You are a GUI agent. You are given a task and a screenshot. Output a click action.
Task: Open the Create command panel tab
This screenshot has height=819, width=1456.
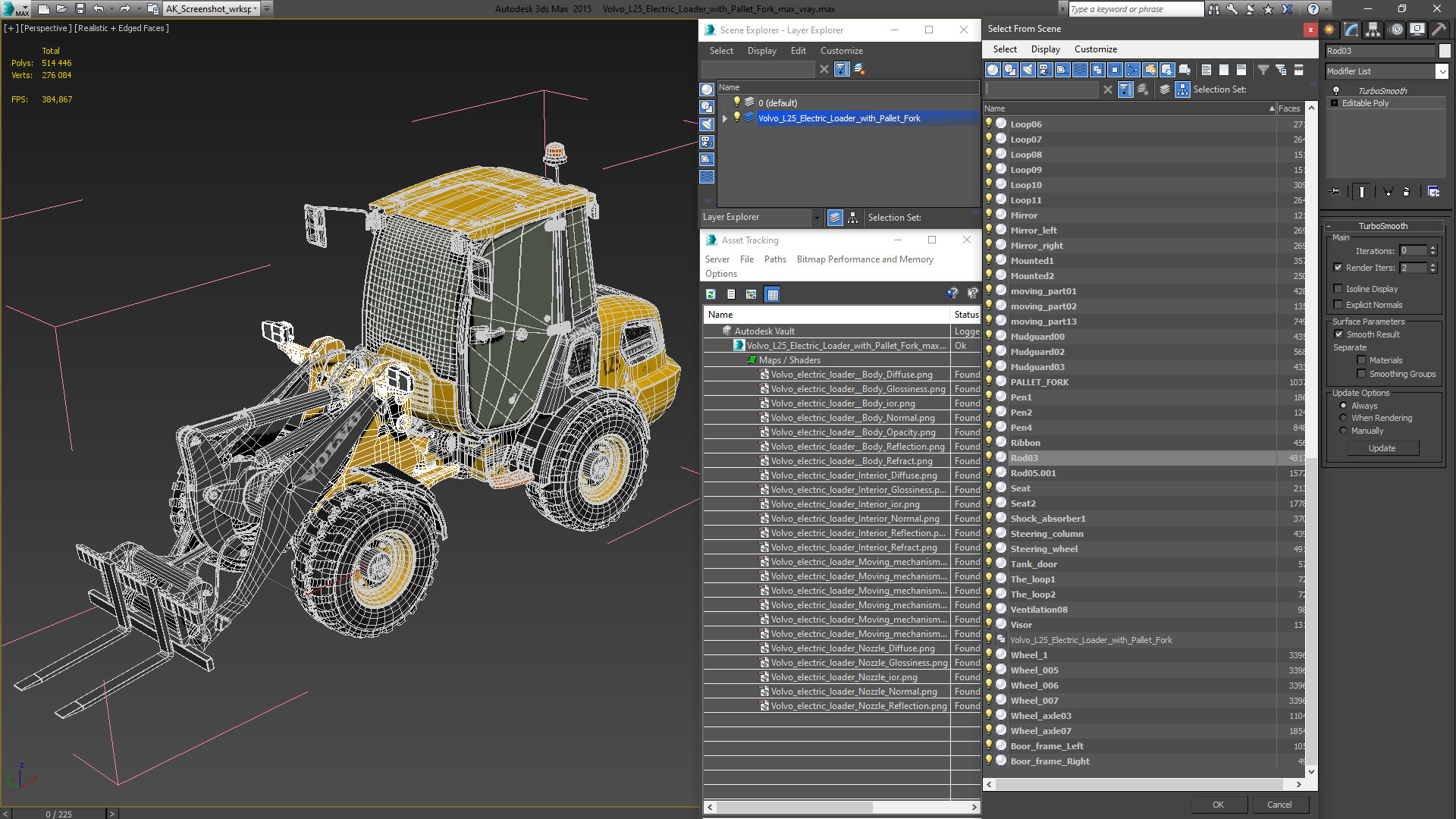[1329, 30]
